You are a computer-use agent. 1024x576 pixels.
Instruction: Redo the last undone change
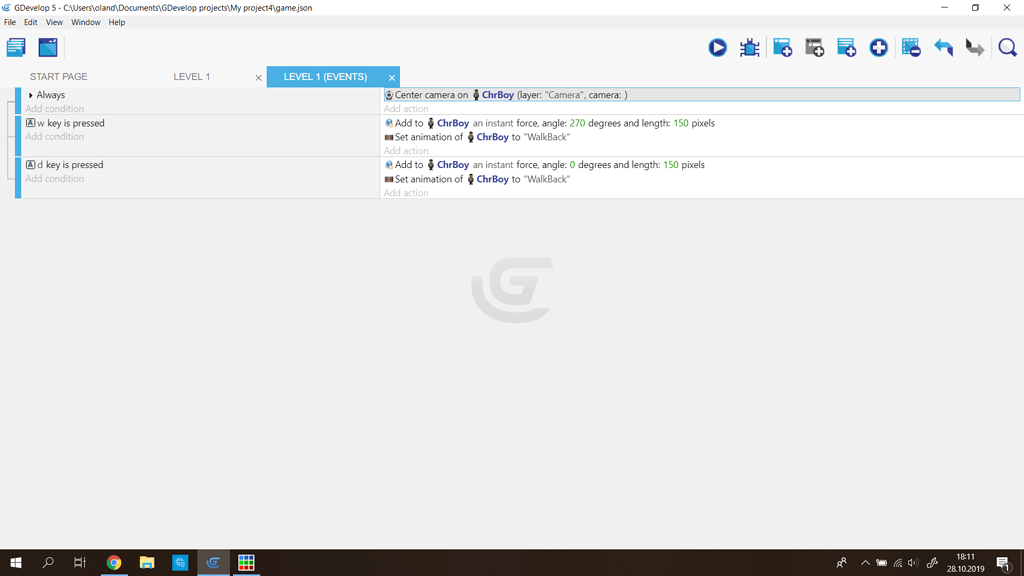click(975, 48)
